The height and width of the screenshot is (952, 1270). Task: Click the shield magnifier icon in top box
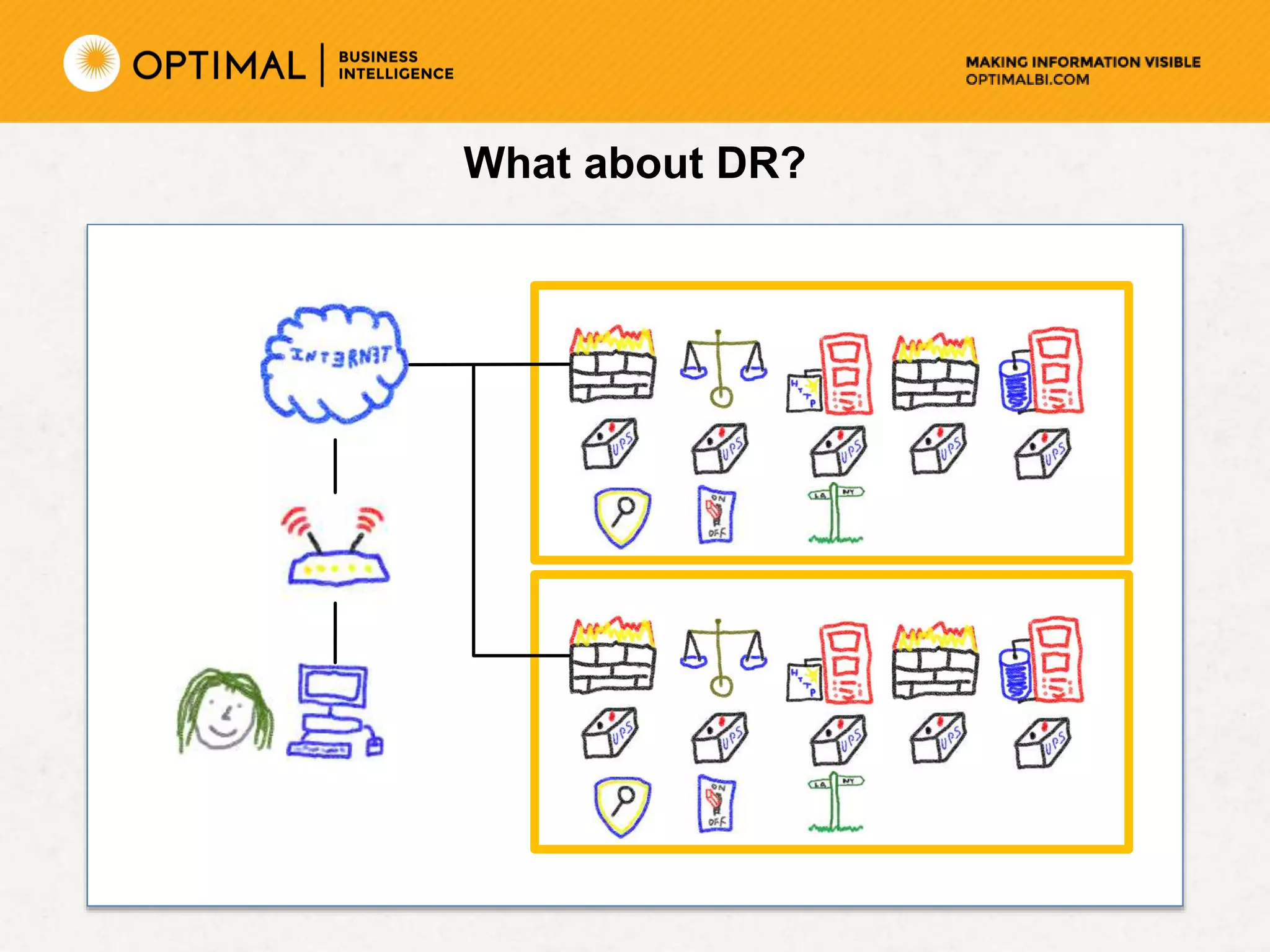point(622,517)
